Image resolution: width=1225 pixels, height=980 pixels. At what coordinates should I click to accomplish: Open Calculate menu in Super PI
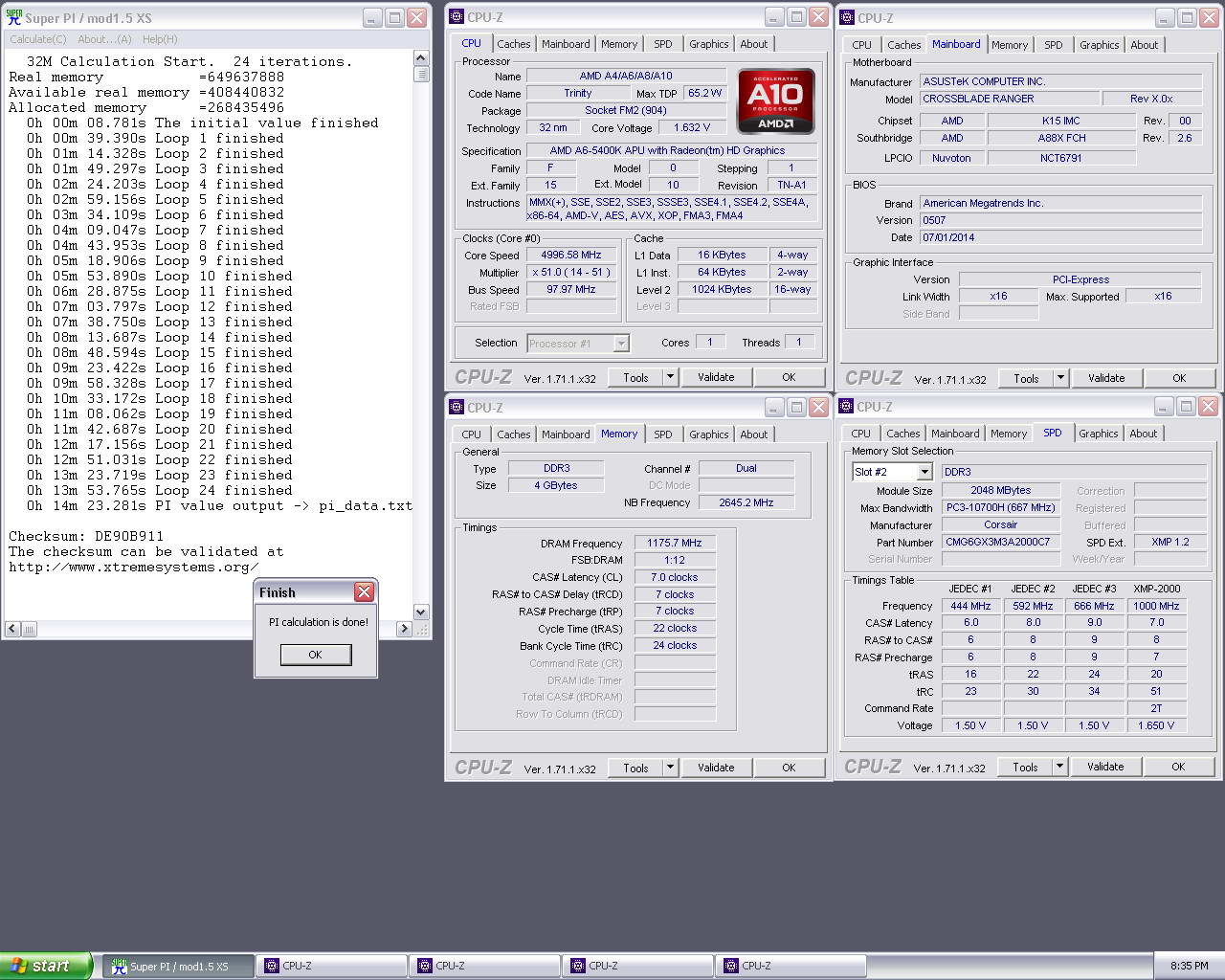[x=37, y=39]
